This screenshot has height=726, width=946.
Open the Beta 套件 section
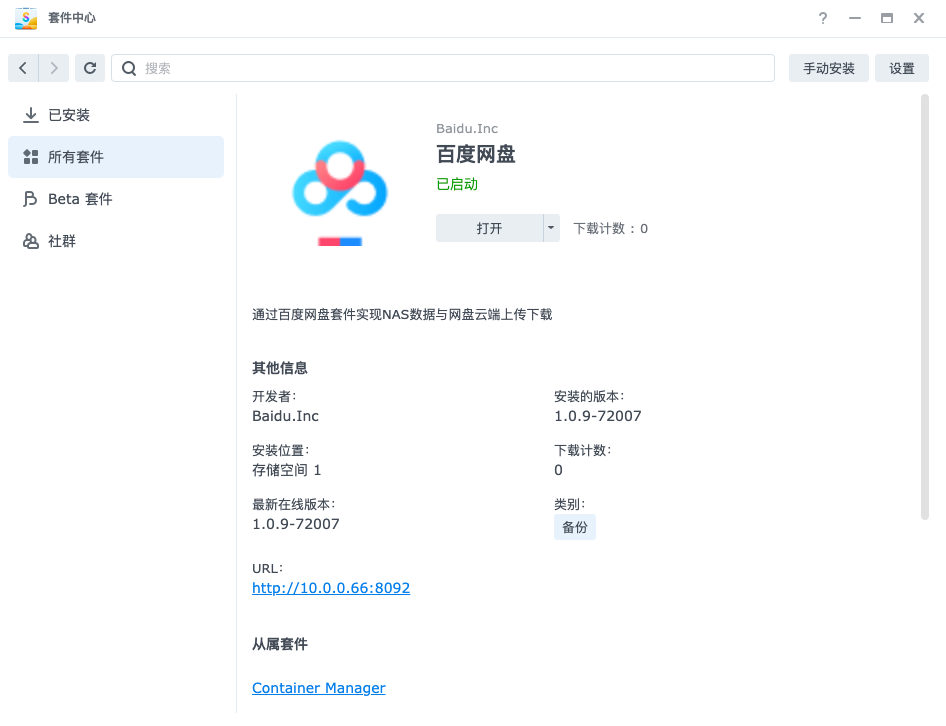click(x=80, y=199)
